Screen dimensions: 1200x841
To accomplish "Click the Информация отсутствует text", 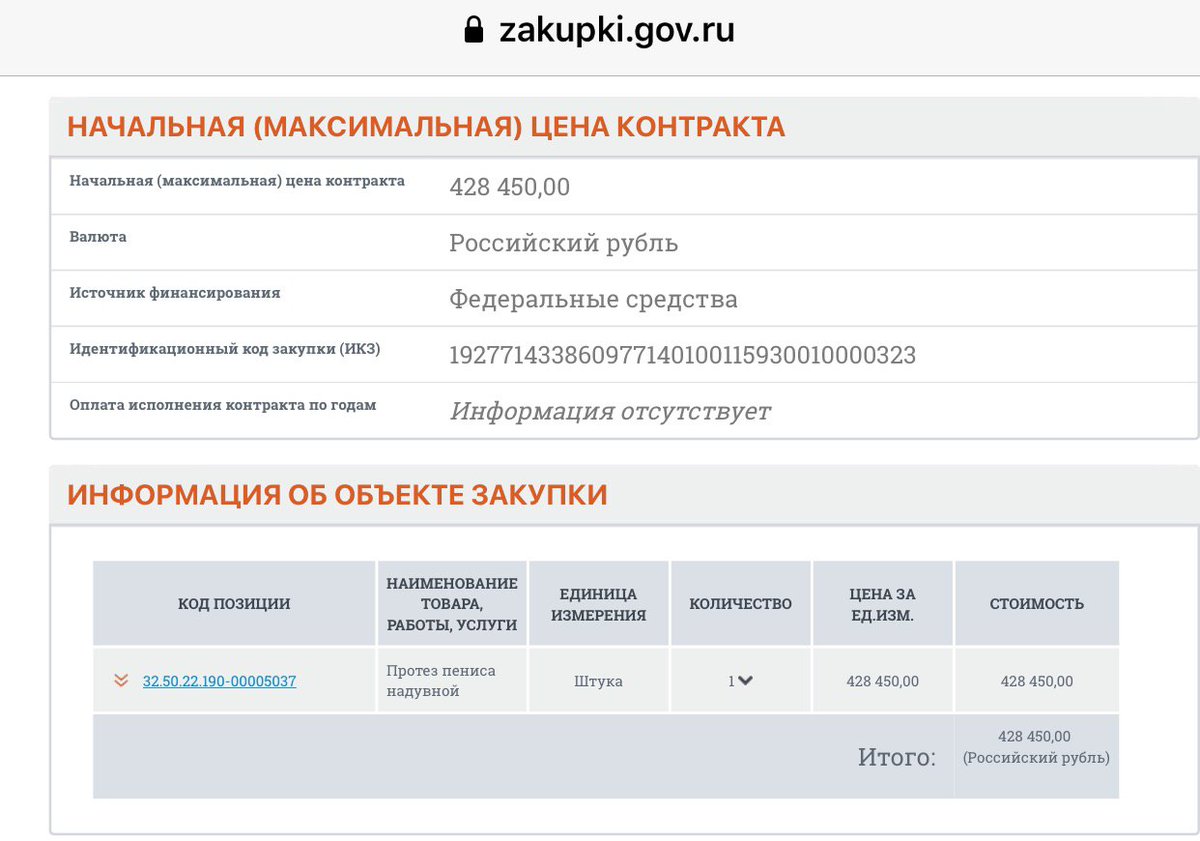I will pos(610,411).
